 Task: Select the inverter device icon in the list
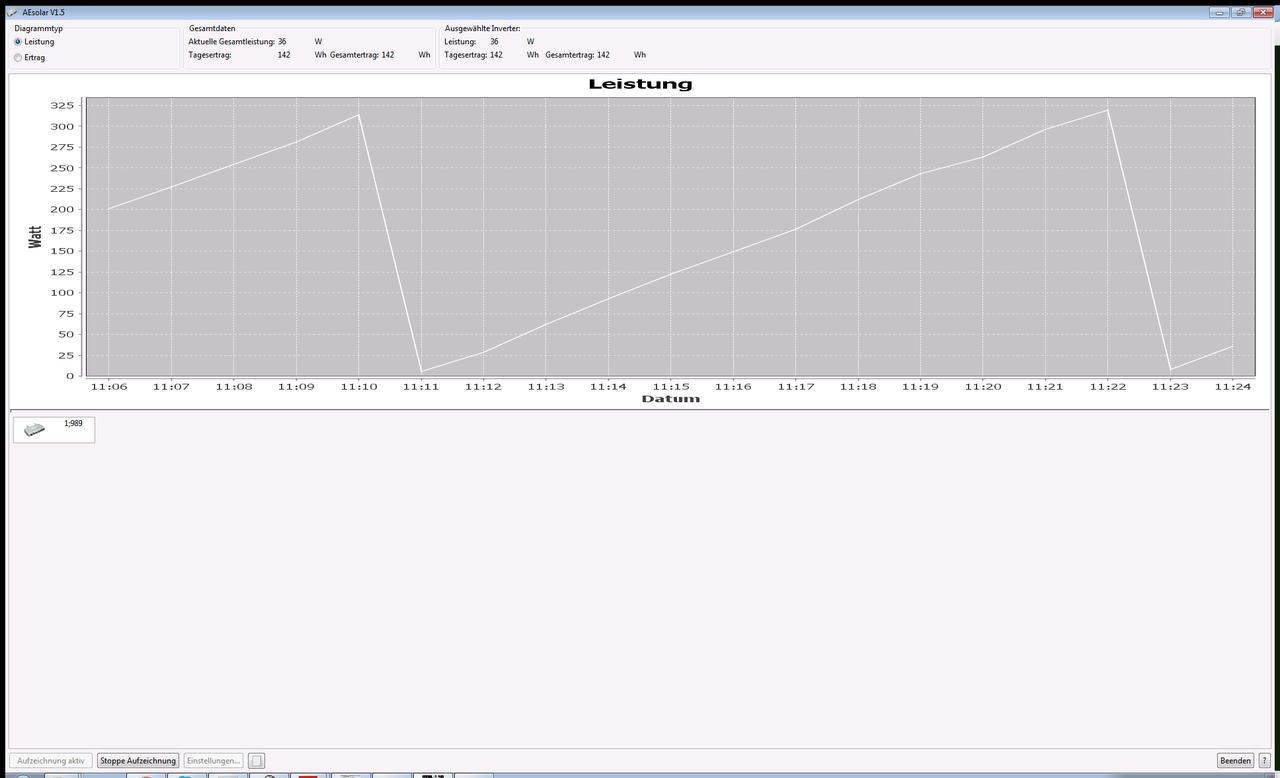36,429
